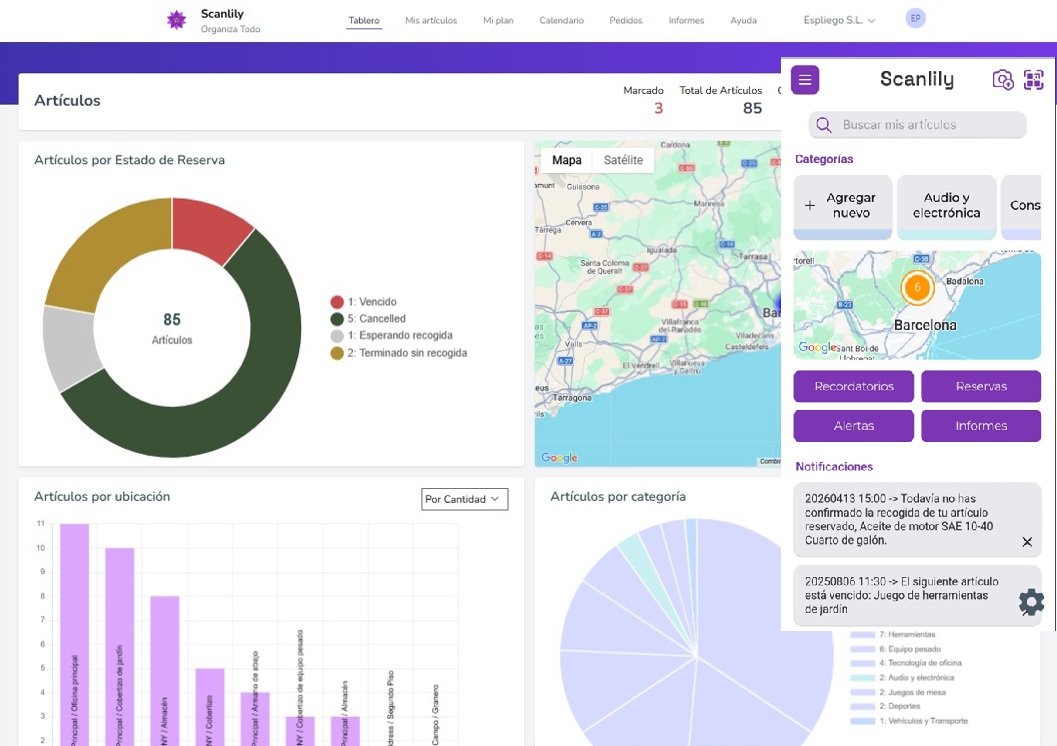Viewport: 1057px width, 746px height.
Task: Navigate to Pedidos
Action: pyautogui.click(x=626, y=20)
